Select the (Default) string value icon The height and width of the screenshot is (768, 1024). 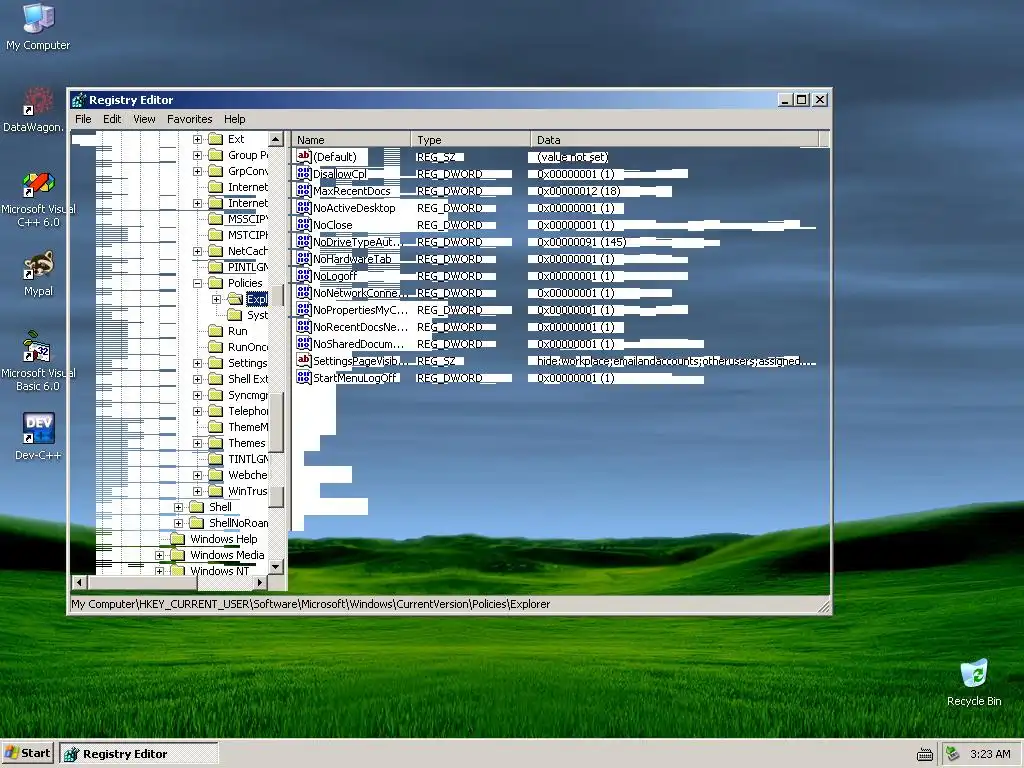[x=303, y=156]
